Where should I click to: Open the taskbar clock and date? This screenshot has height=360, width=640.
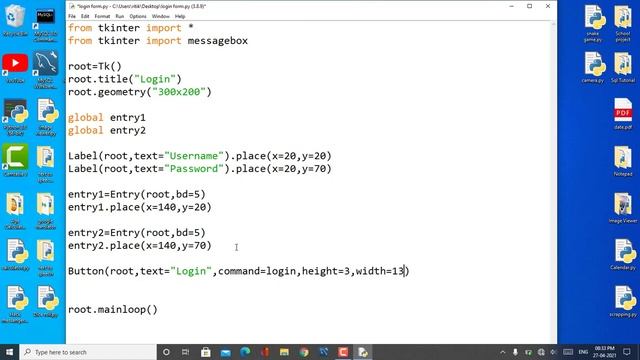click(604, 352)
